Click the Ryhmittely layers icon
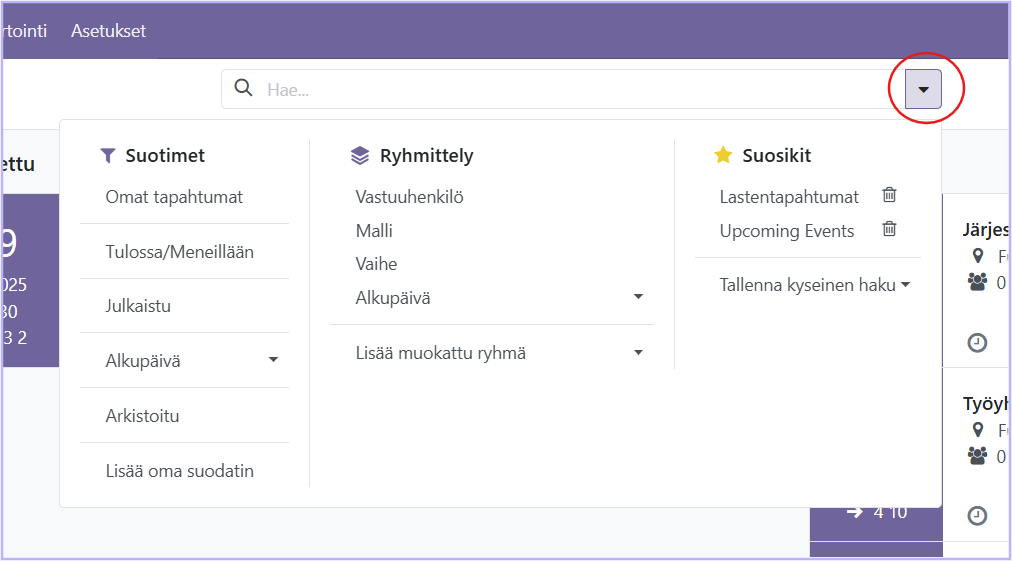 tap(360, 156)
